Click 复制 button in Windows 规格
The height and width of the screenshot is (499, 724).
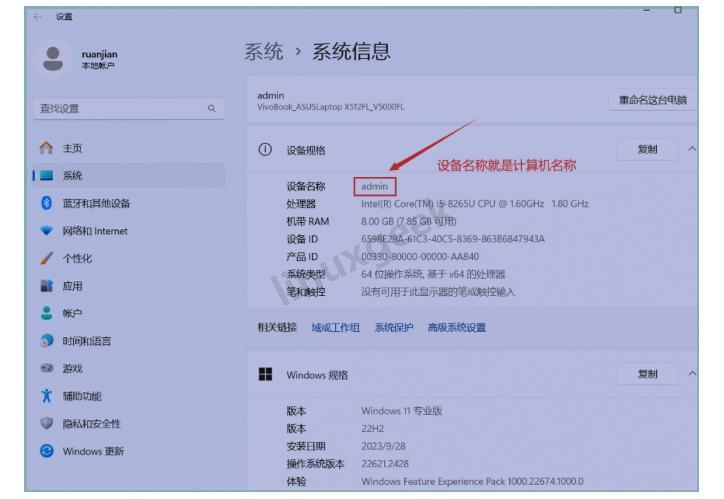point(647,374)
